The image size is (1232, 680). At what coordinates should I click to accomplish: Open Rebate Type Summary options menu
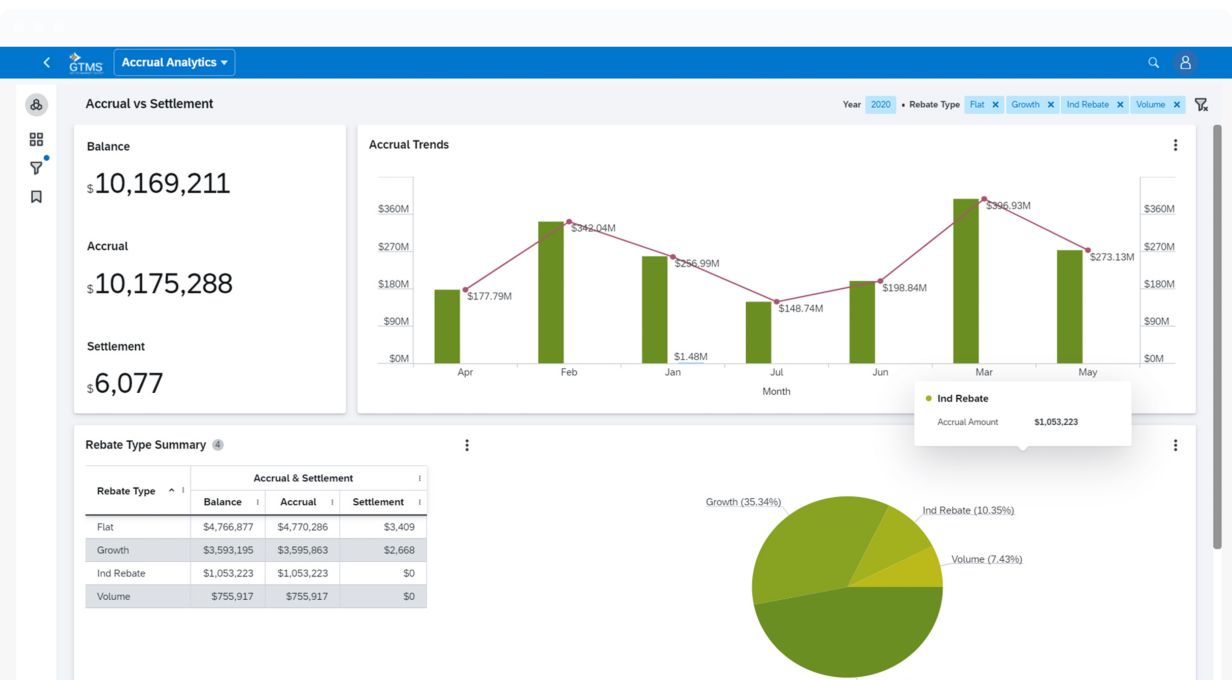pyautogui.click(x=466, y=445)
